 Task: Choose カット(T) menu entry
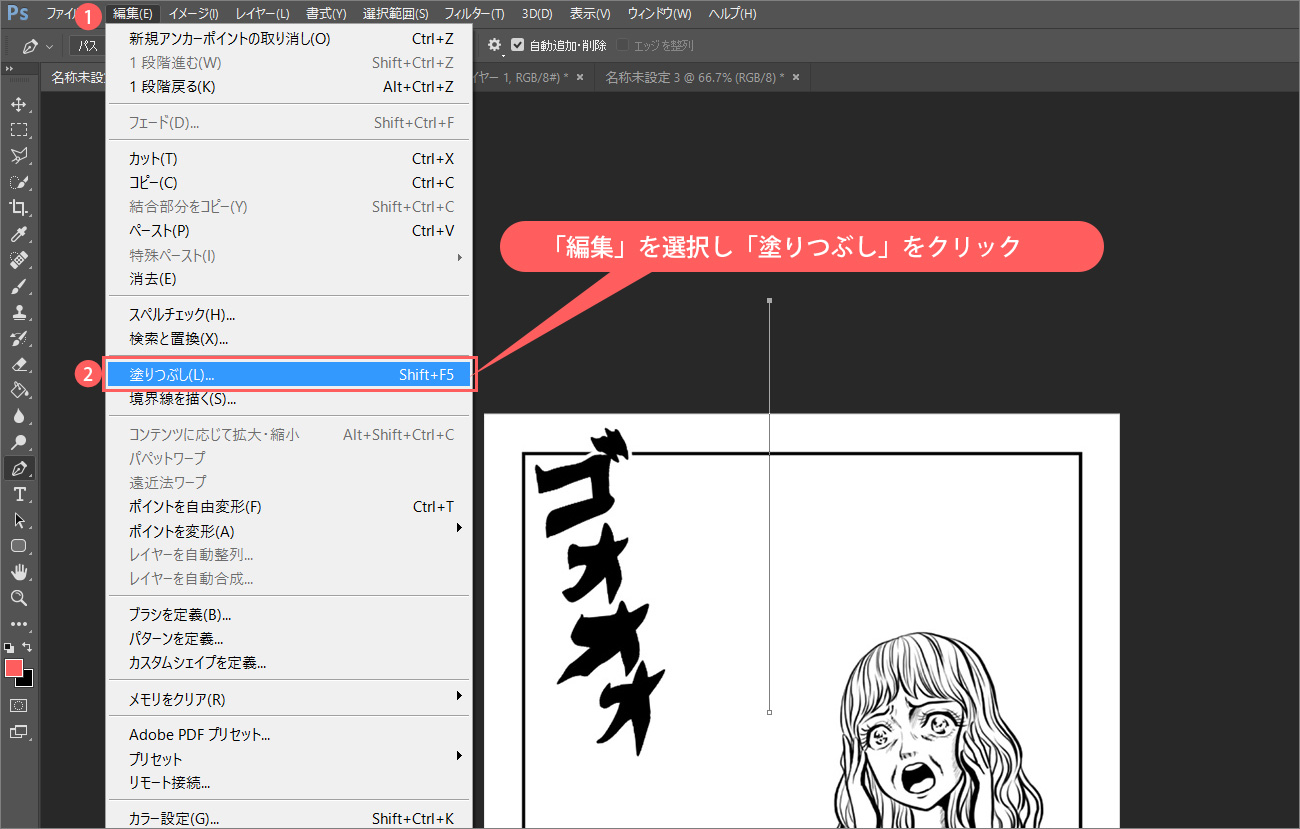tap(288, 159)
